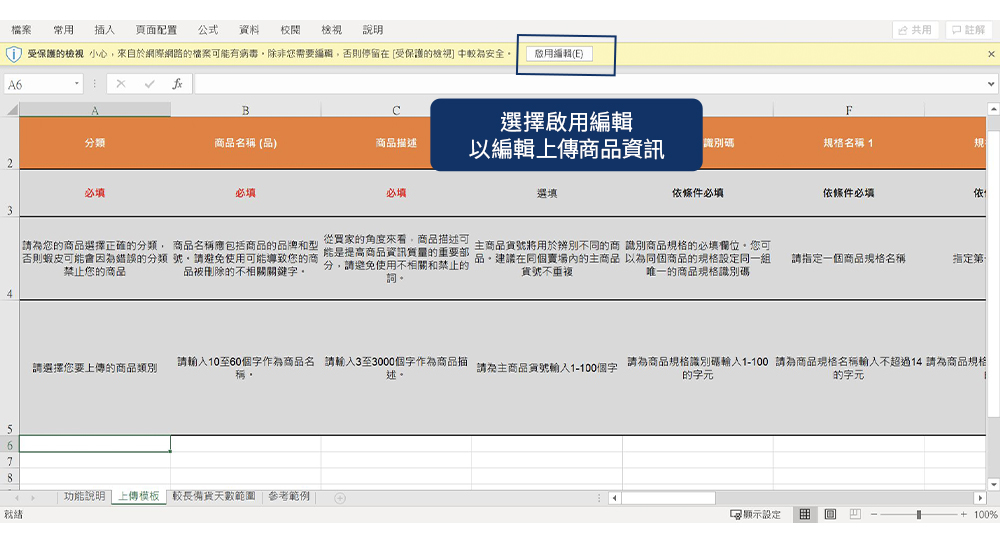
Task: Click the 商品名稱 (品) header cell
Action: point(246,143)
